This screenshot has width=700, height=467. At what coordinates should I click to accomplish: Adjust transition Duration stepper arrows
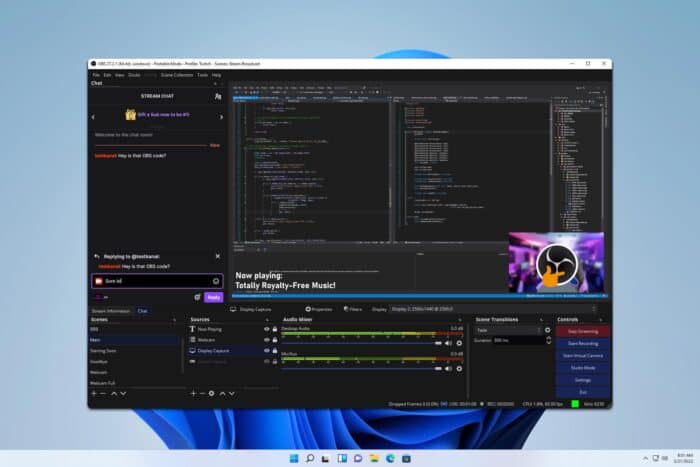click(x=549, y=340)
